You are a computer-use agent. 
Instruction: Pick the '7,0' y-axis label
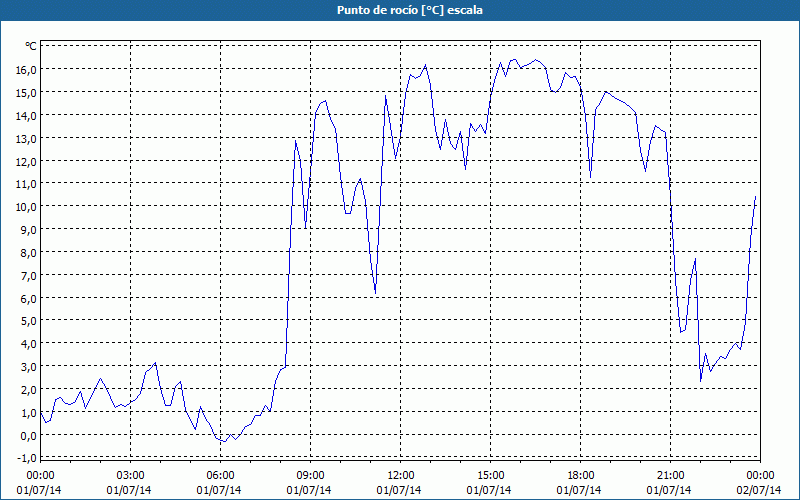(29, 276)
